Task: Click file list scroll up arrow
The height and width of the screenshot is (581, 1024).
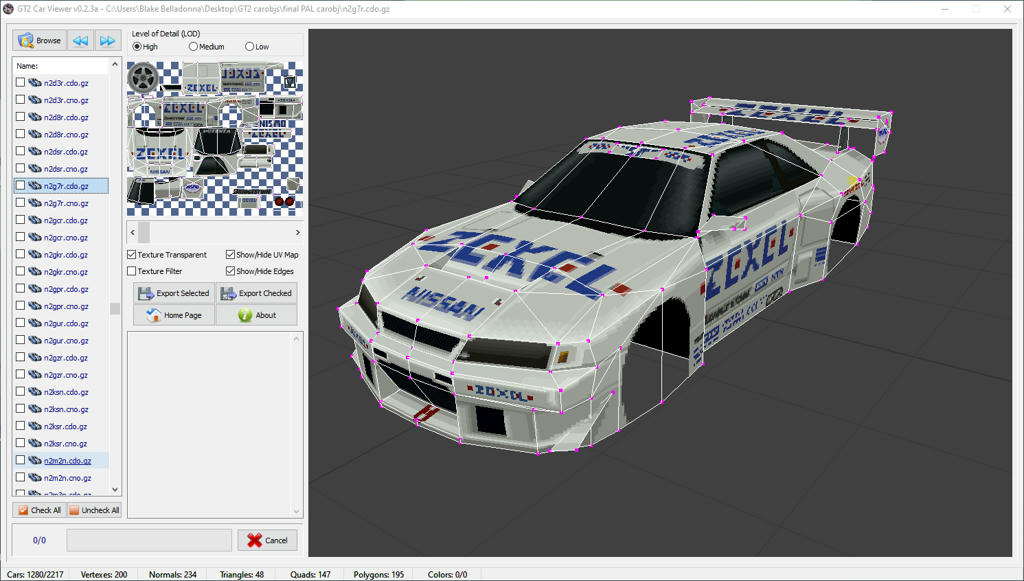Action: [x=115, y=64]
